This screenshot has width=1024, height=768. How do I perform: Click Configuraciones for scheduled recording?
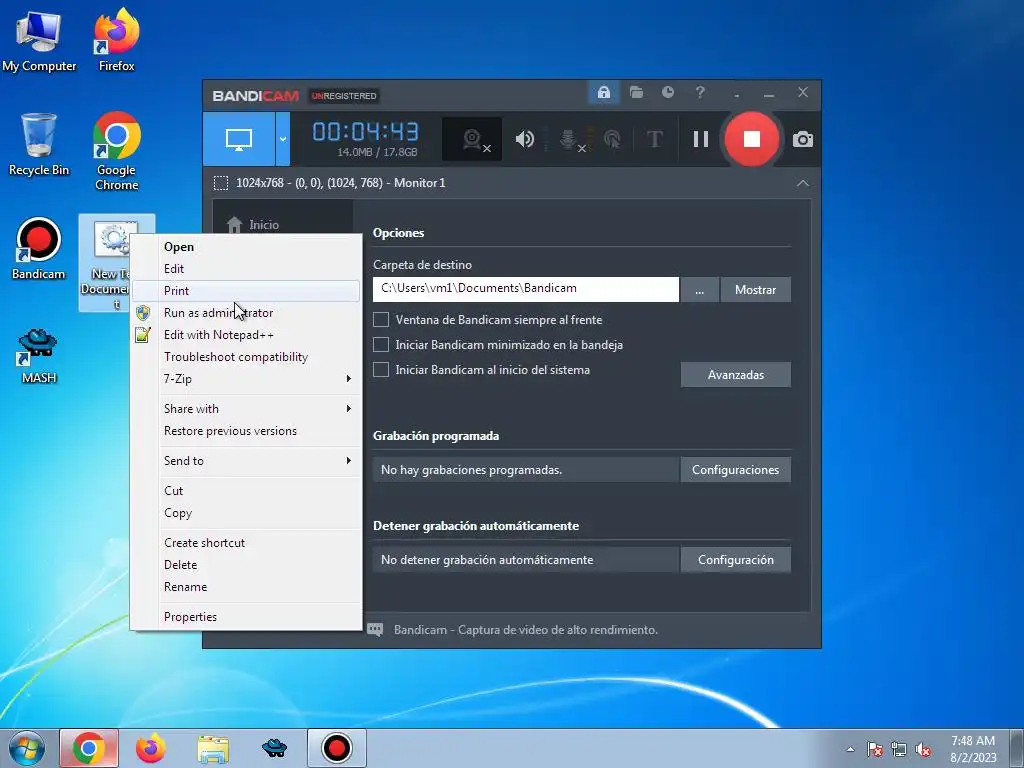pos(735,470)
